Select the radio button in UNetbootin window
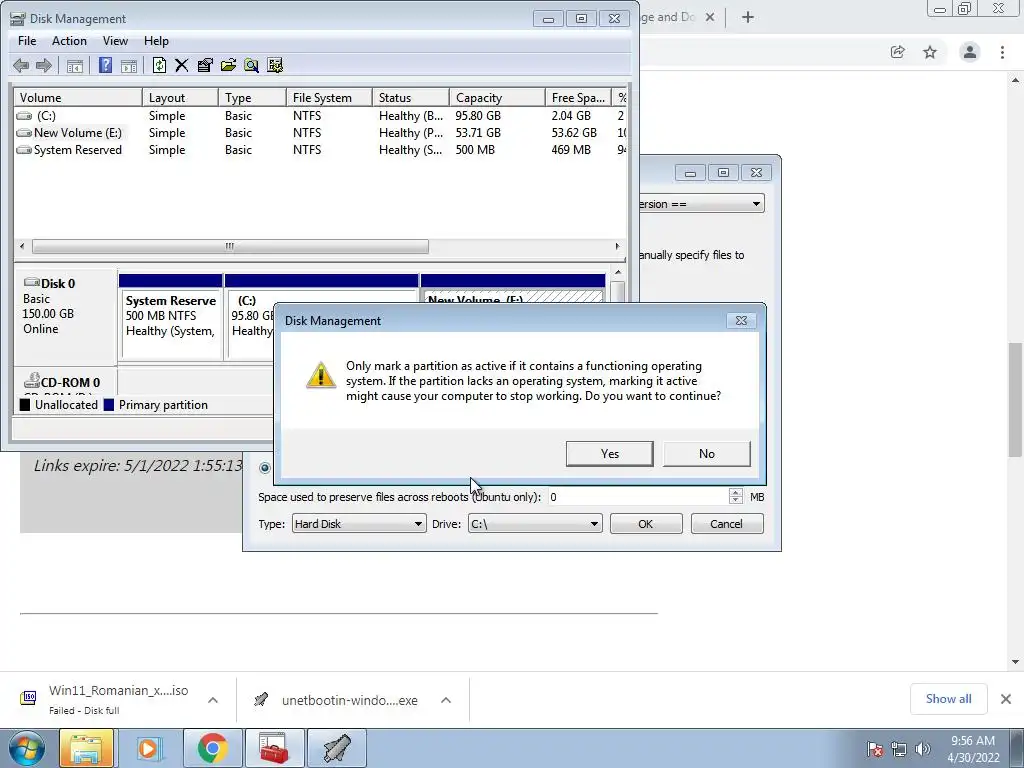The width and height of the screenshot is (1024, 768). [x=264, y=468]
